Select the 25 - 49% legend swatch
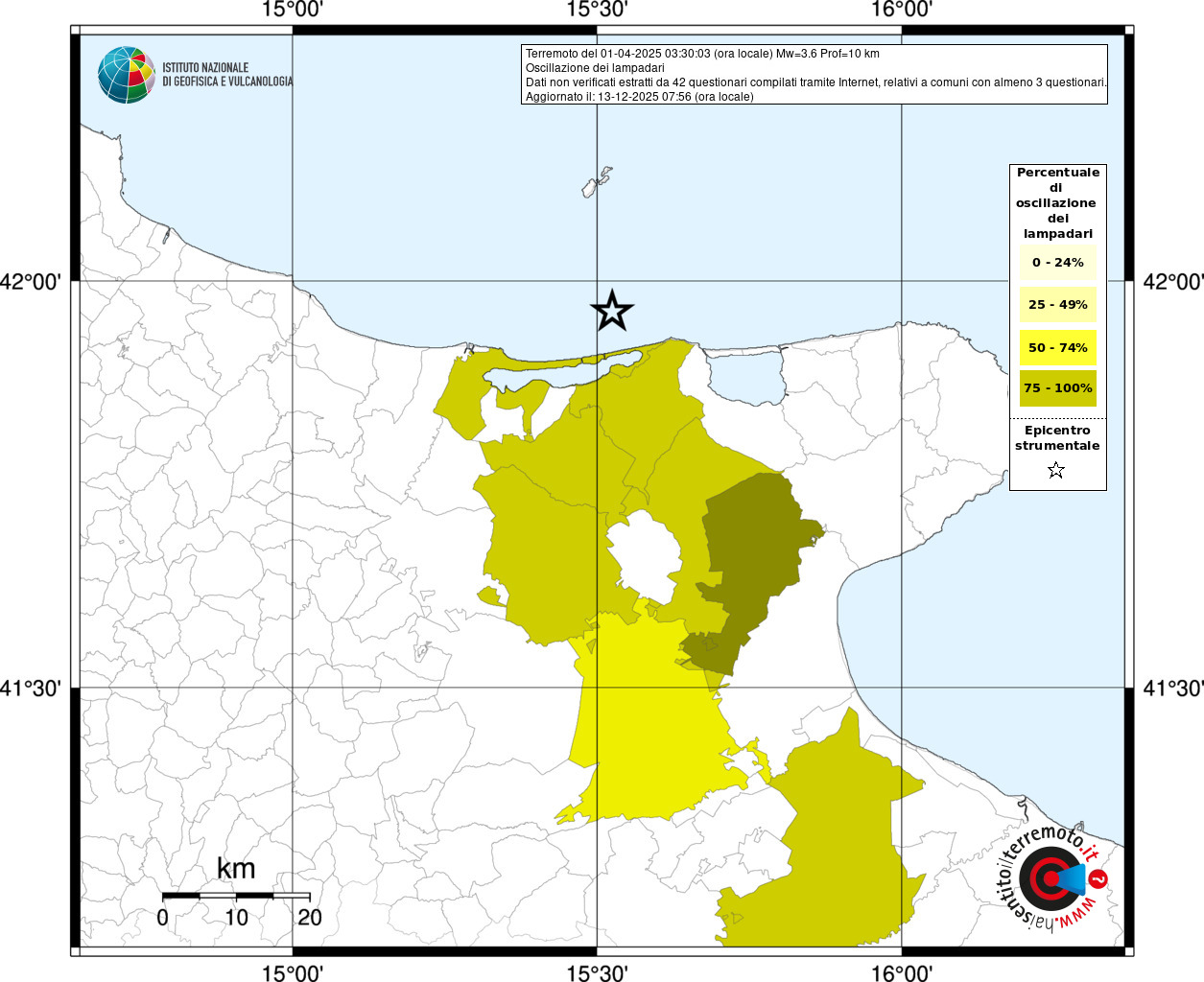This screenshot has width=1204, height=982. click(x=1058, y=305)
